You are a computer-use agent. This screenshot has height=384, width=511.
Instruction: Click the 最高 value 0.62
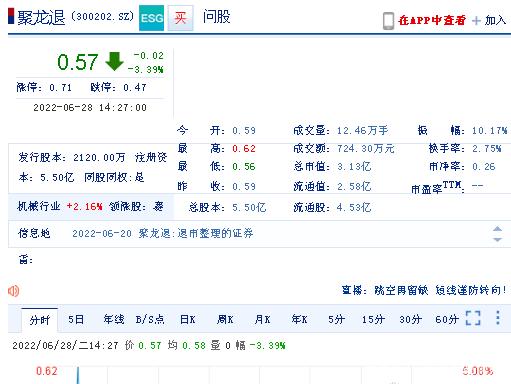click(244, 148)
